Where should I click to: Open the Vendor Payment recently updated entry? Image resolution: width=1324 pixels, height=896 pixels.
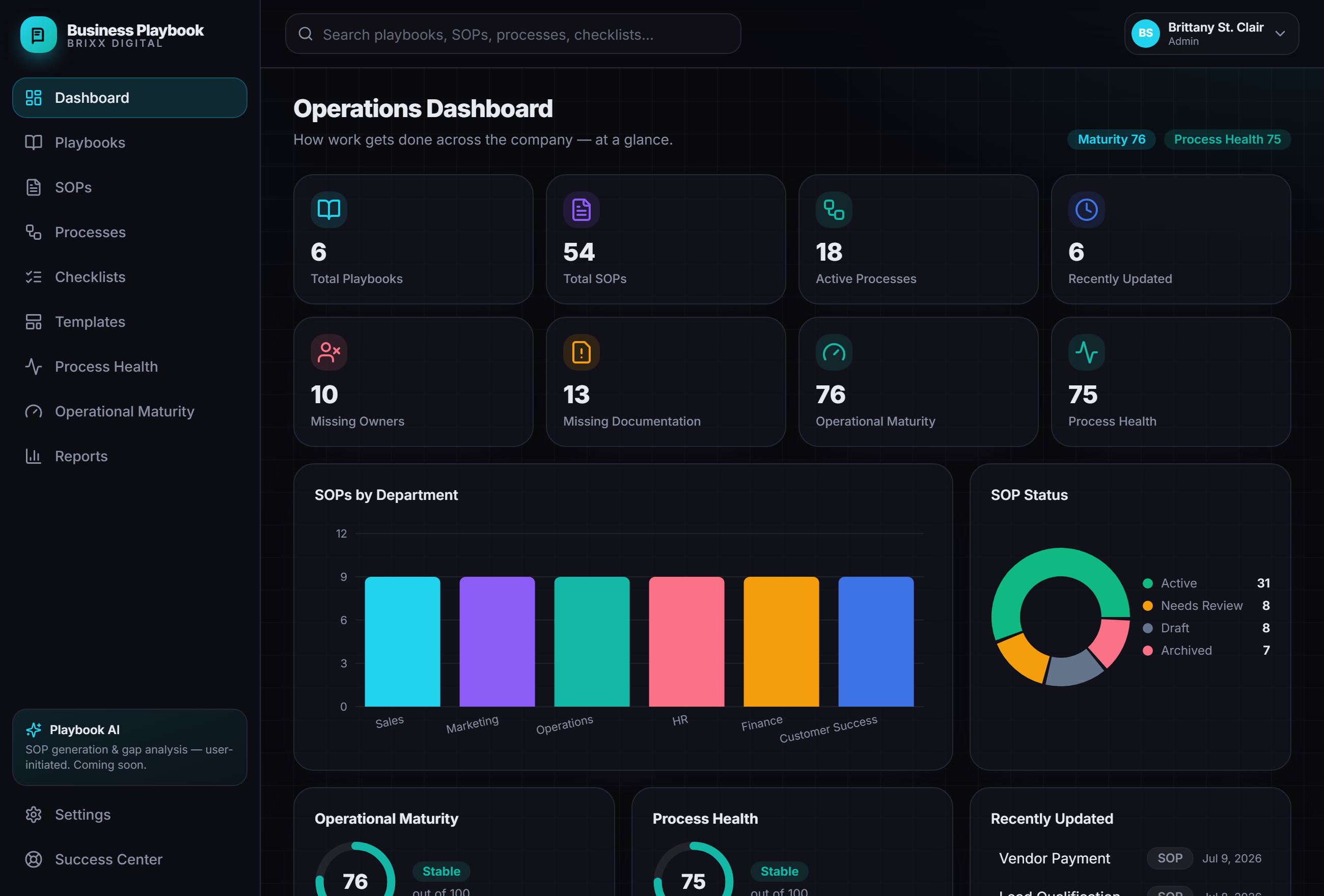(1130, 858)
